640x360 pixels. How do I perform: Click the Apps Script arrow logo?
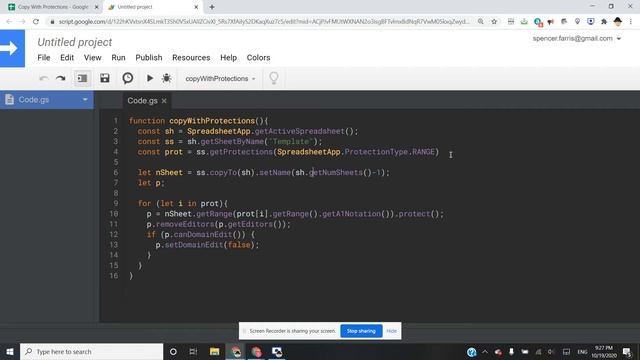point(12,49)
